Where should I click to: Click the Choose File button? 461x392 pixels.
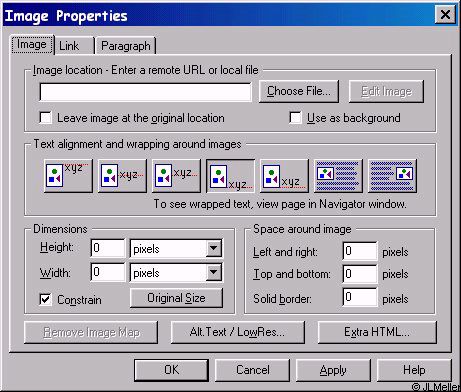[x=299, y=91]
